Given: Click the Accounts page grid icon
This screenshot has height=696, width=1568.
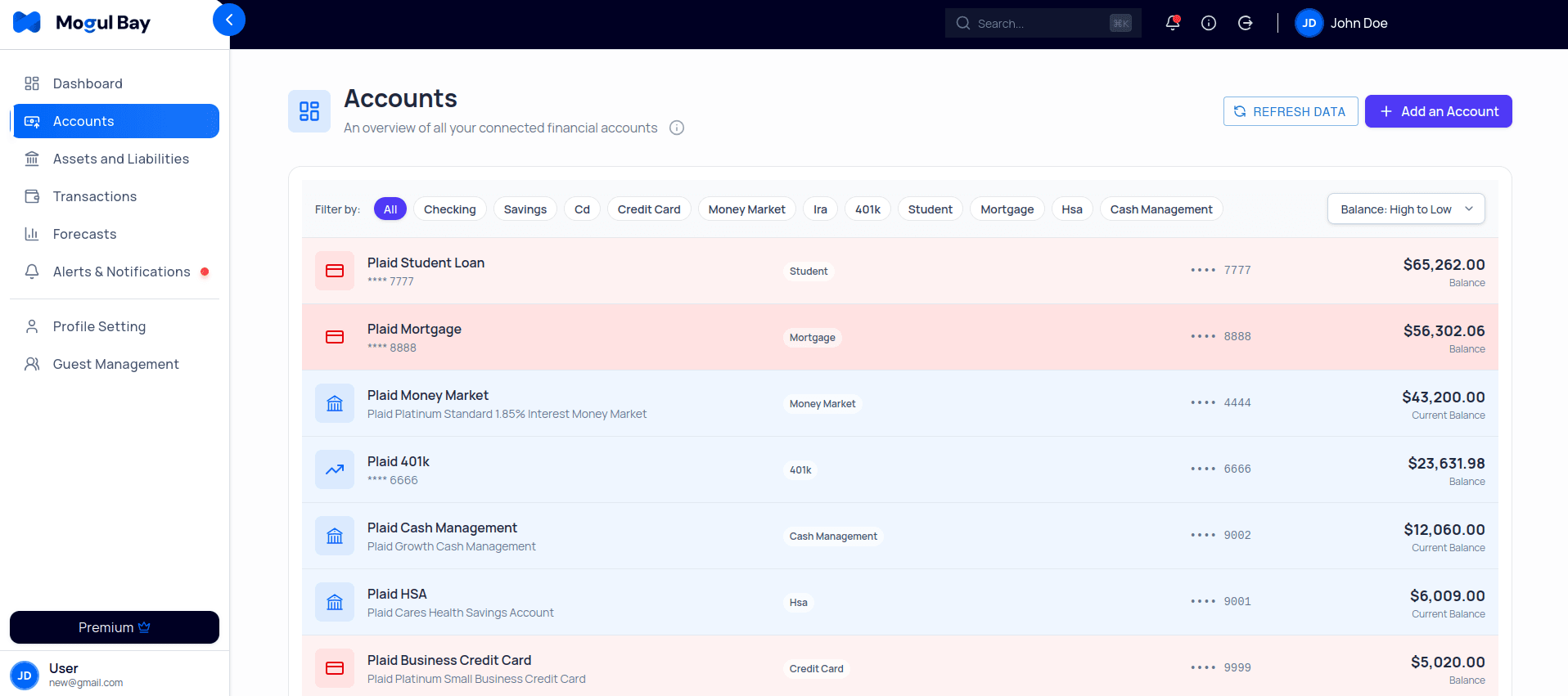Looking at the screenshot, I should point(309,111).
